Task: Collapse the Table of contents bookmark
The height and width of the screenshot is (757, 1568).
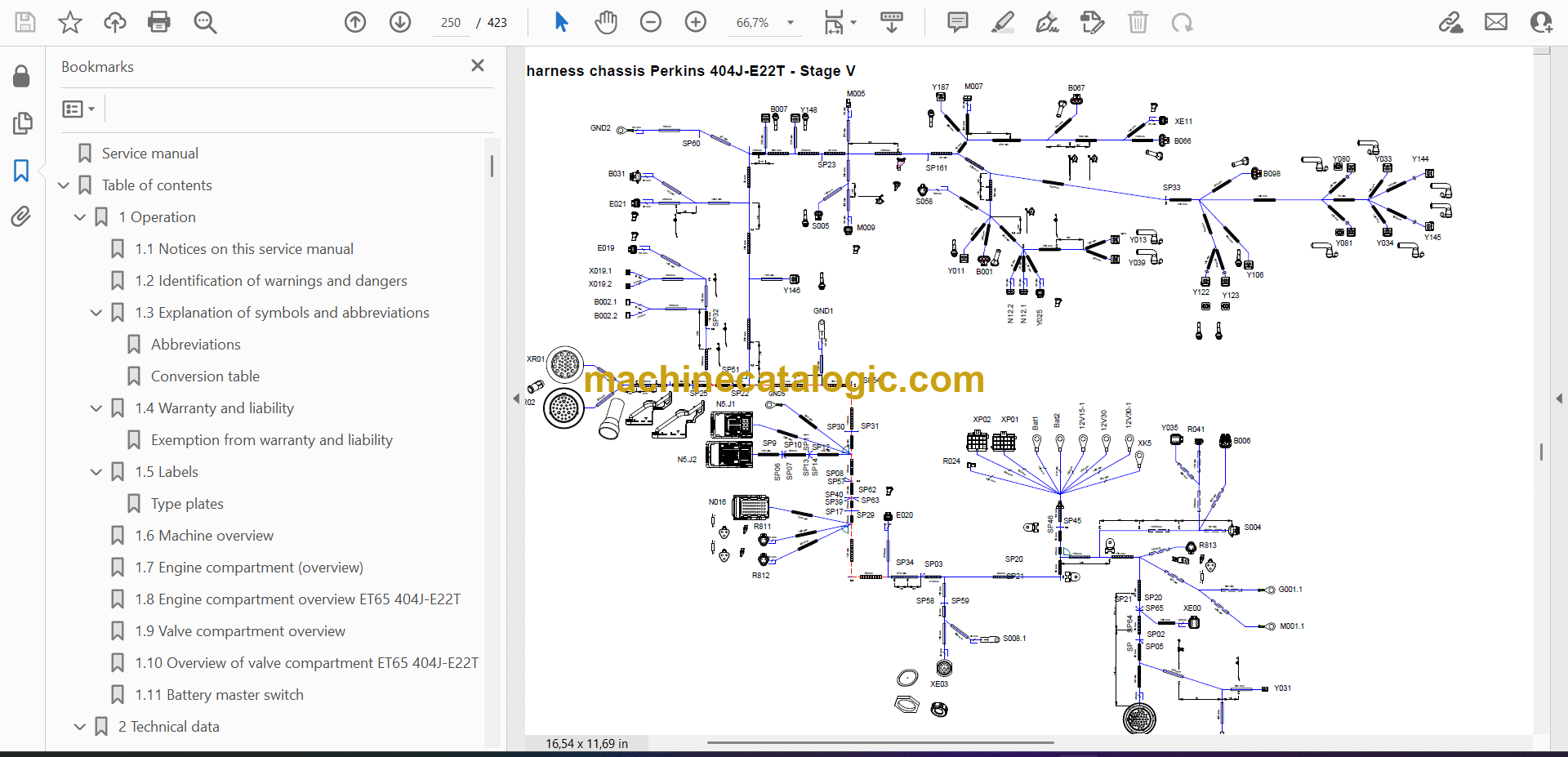Action: point(64,185)
